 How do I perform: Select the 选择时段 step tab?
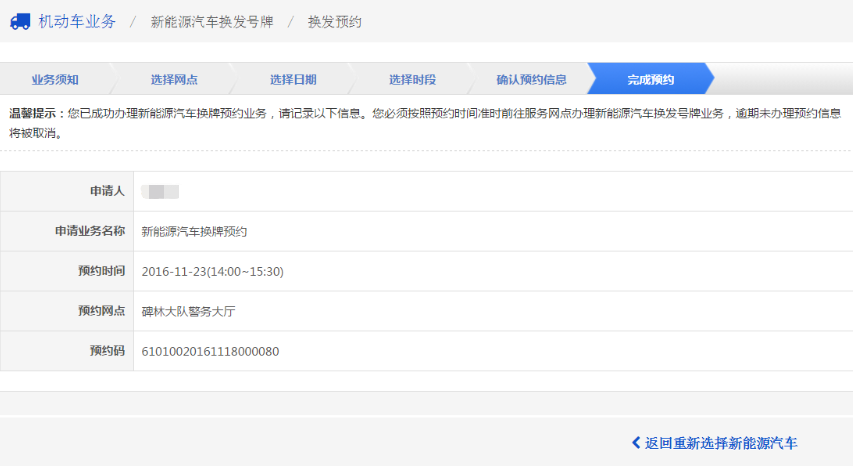click(412, 79)
